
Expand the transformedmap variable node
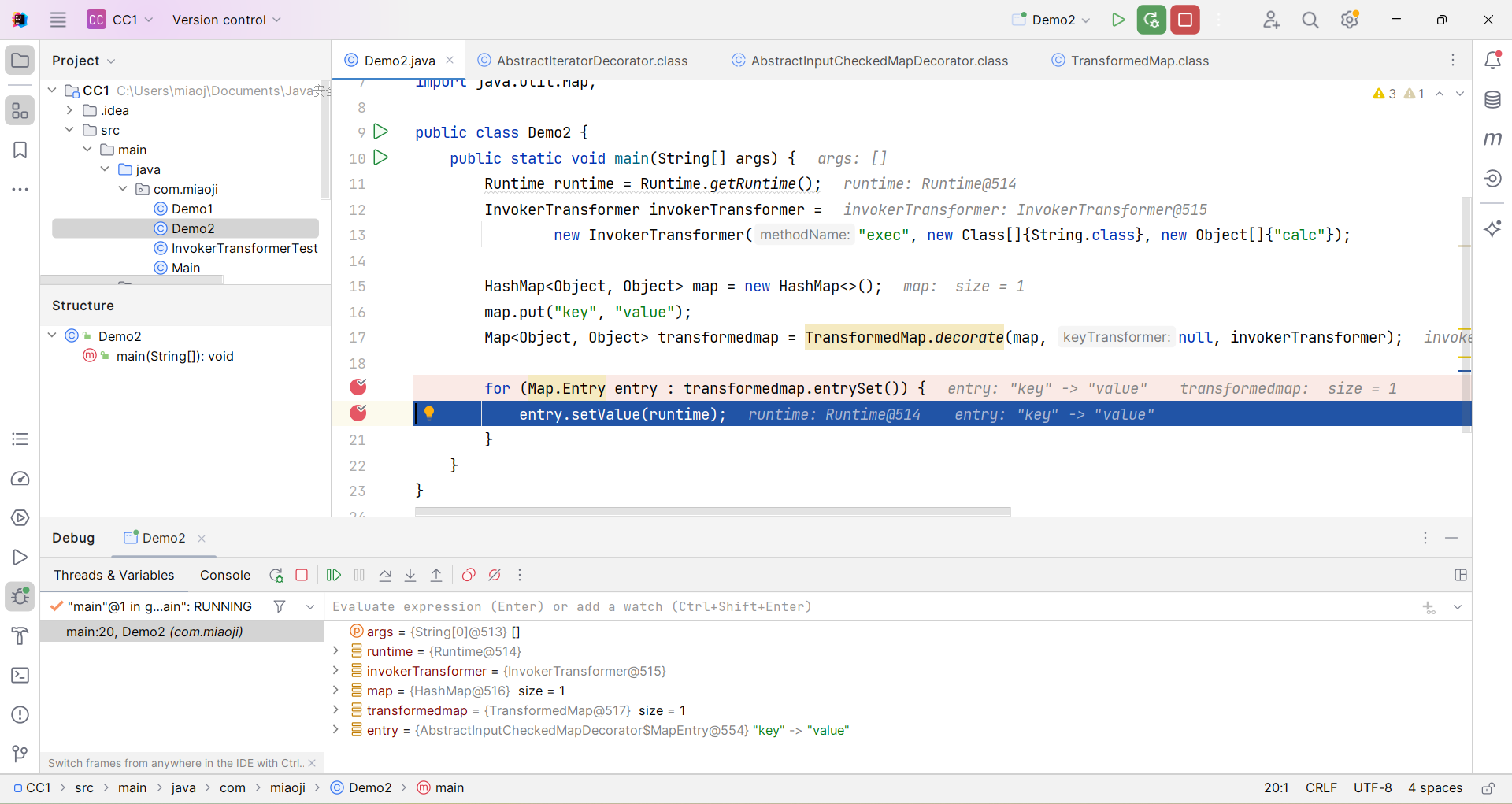pyautogui.click(x=336, y=710)
